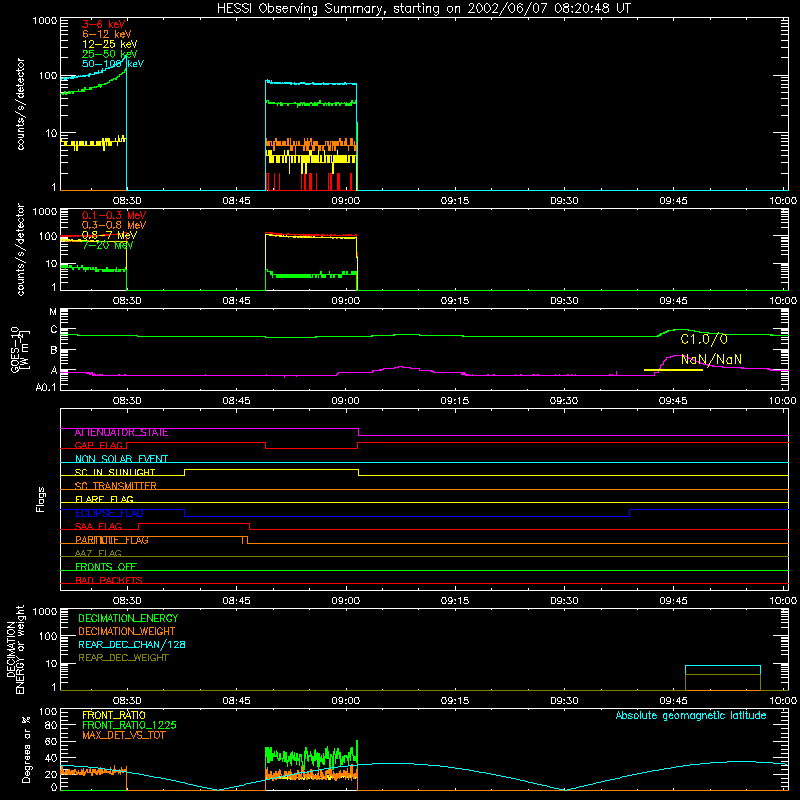Click the FRONT_RATIO legend label
Image resolution: width=800 pixels, height=800 pixels.
[x=114, y=715]
